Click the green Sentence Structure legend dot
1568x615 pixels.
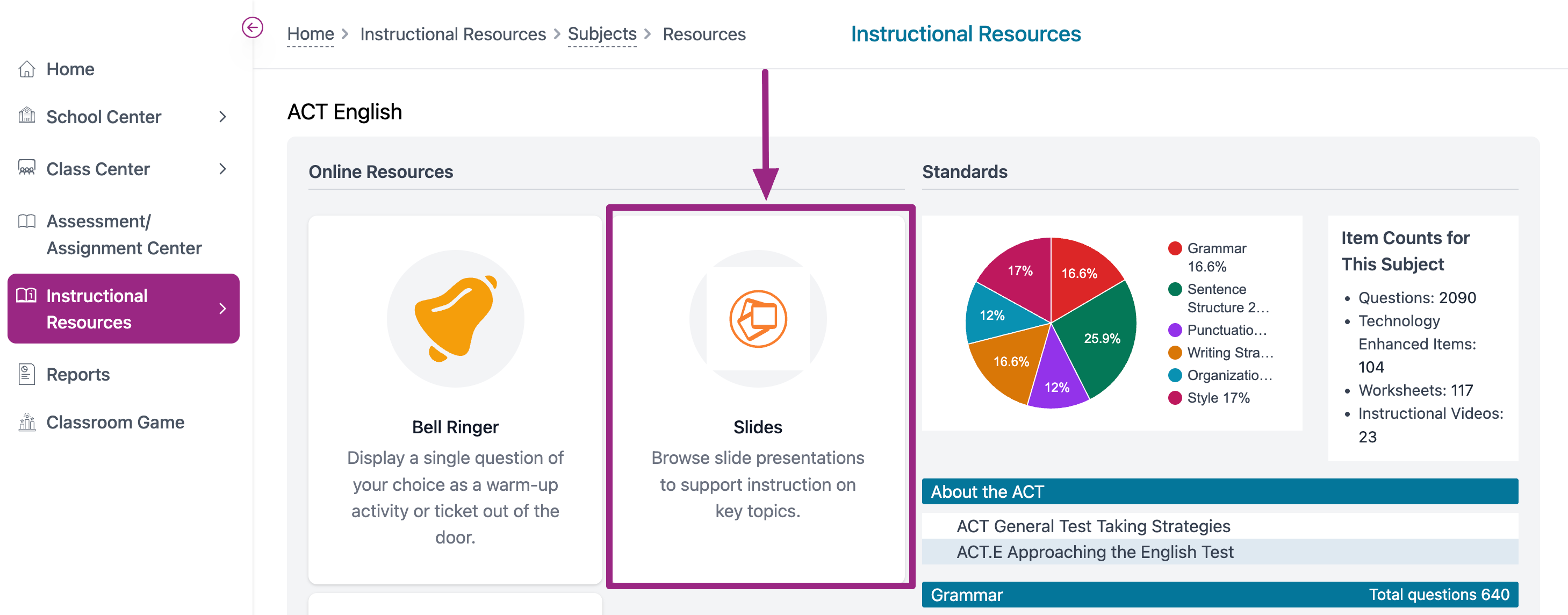(x=1175, y=289)
